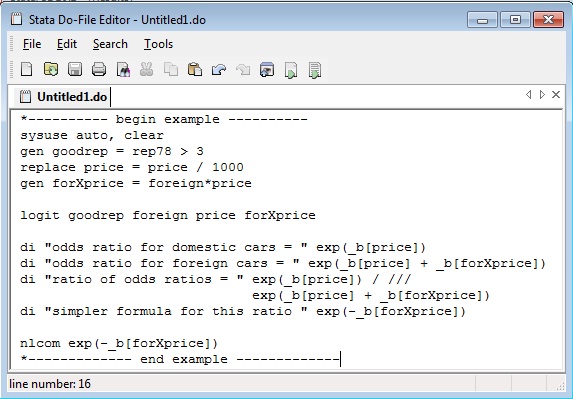
Task: Minimize the Do-File Editor window
Action: 482,20
